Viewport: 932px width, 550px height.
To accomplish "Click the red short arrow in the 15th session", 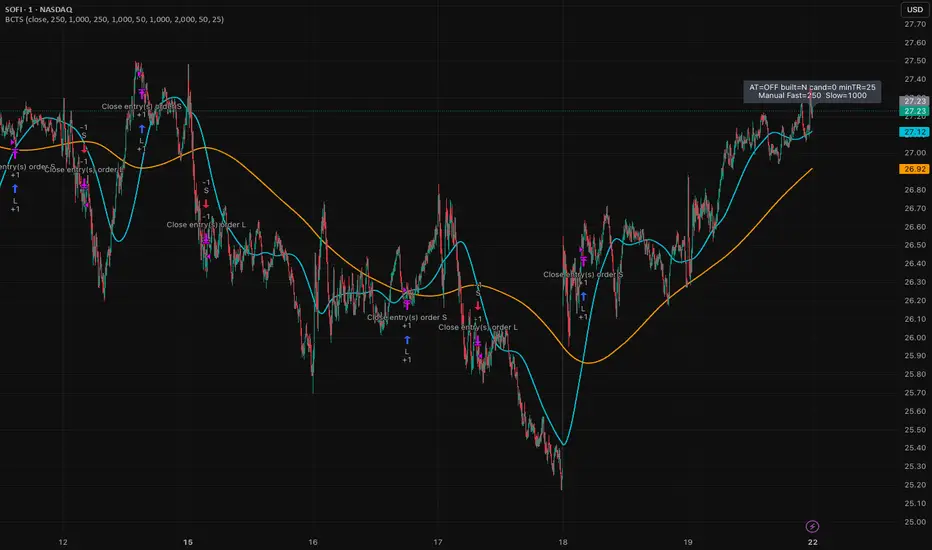I will [206, 204].
